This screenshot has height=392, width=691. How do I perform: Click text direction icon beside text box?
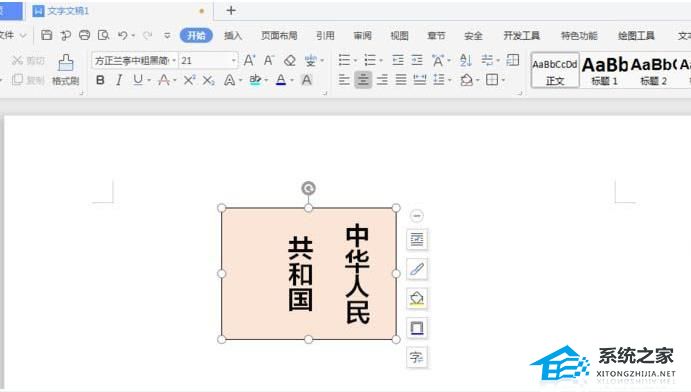pyautogui.click(x=416, y=357)
